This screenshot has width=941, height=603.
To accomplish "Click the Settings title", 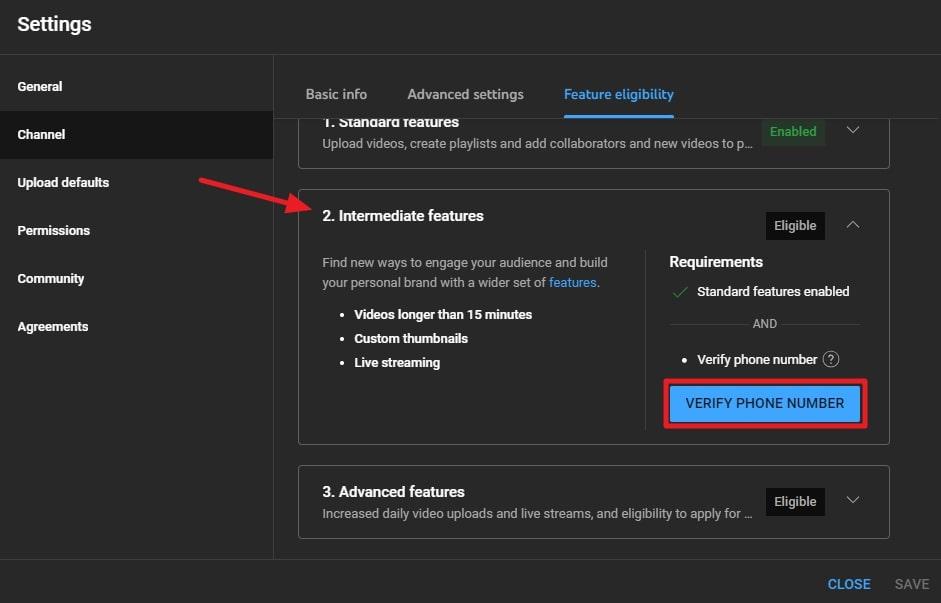I will [54, 24].
